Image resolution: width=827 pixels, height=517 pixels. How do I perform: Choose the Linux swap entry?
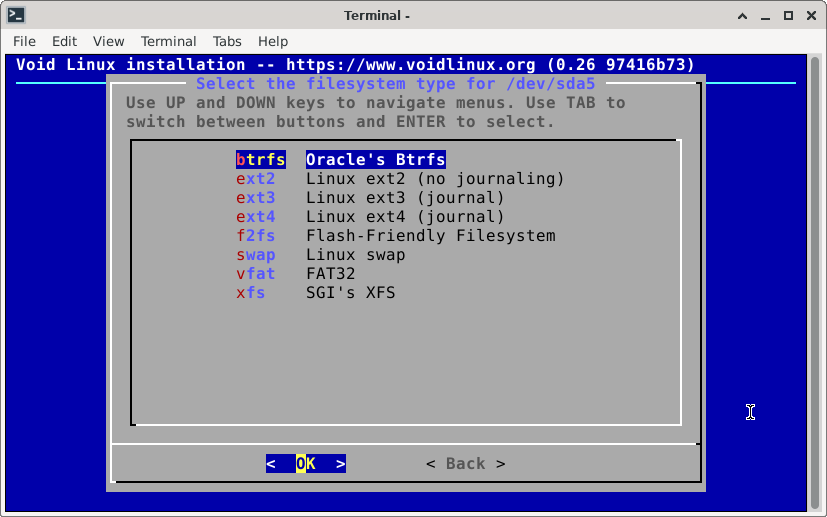tap(320, 255)
